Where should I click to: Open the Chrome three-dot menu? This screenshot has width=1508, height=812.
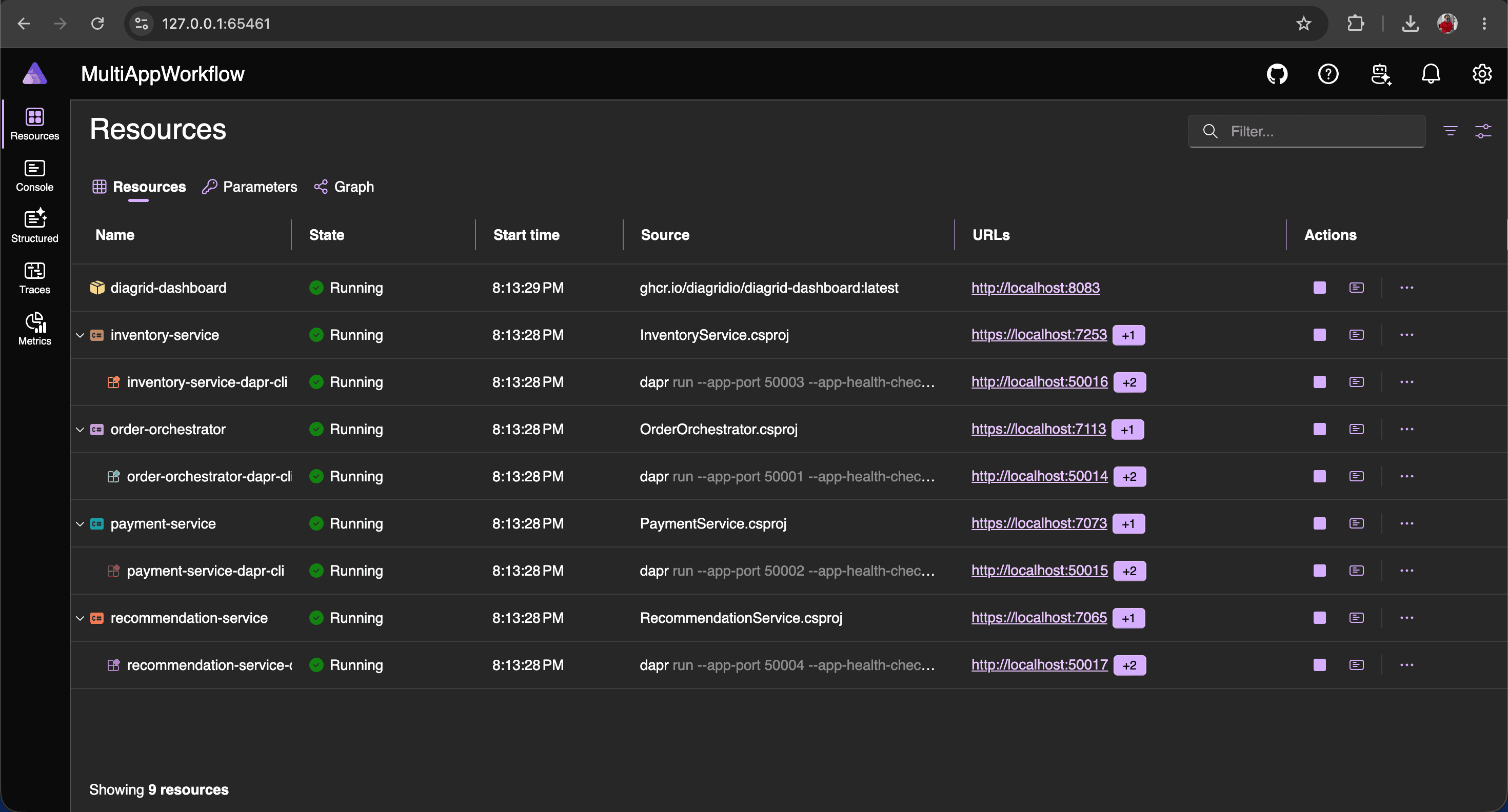point(1484,24)
